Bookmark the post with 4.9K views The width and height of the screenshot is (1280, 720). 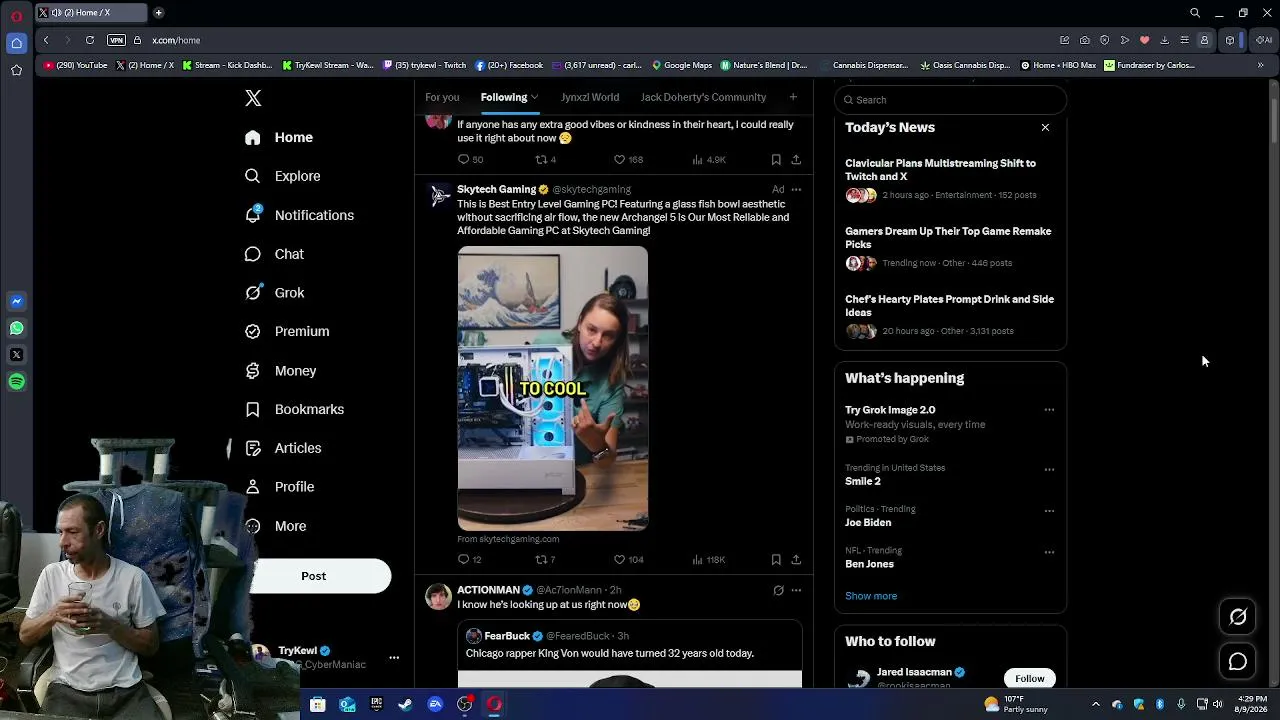776,160
